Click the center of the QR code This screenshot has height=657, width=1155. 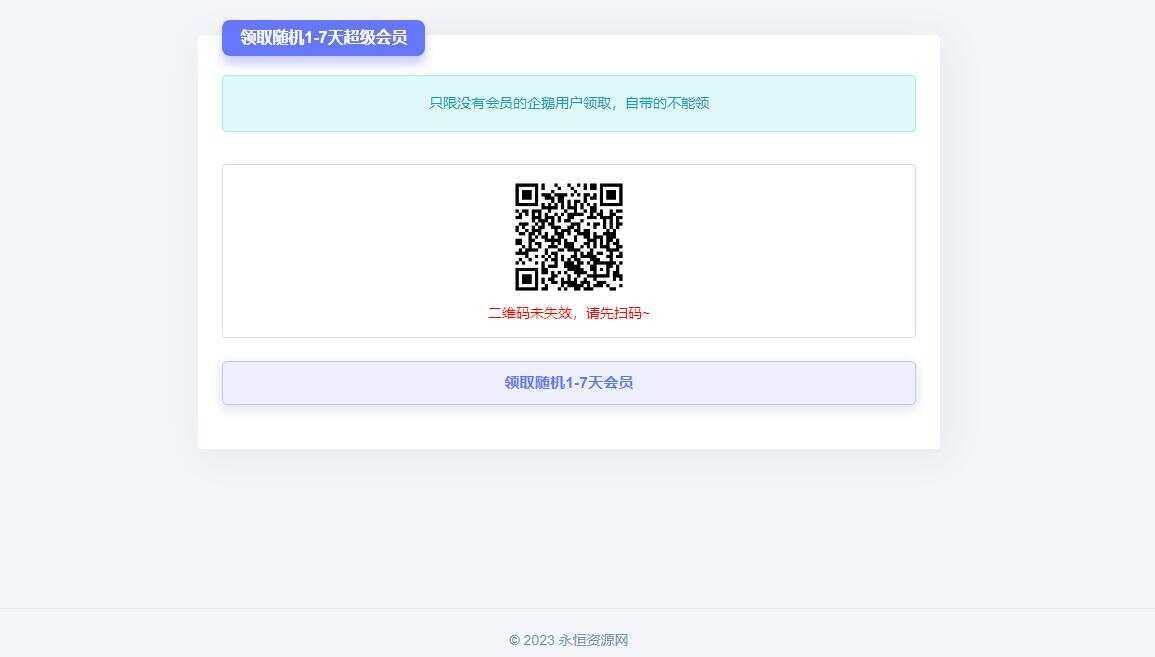click(x=568, y=235)
